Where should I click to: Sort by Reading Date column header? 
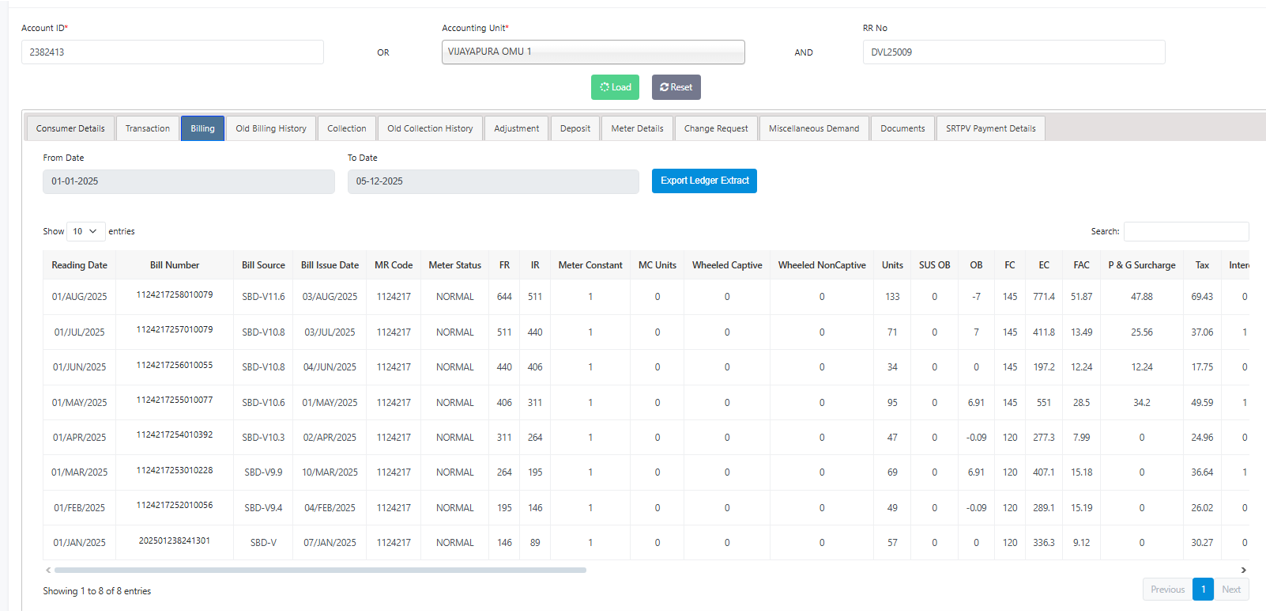point(79,265)
